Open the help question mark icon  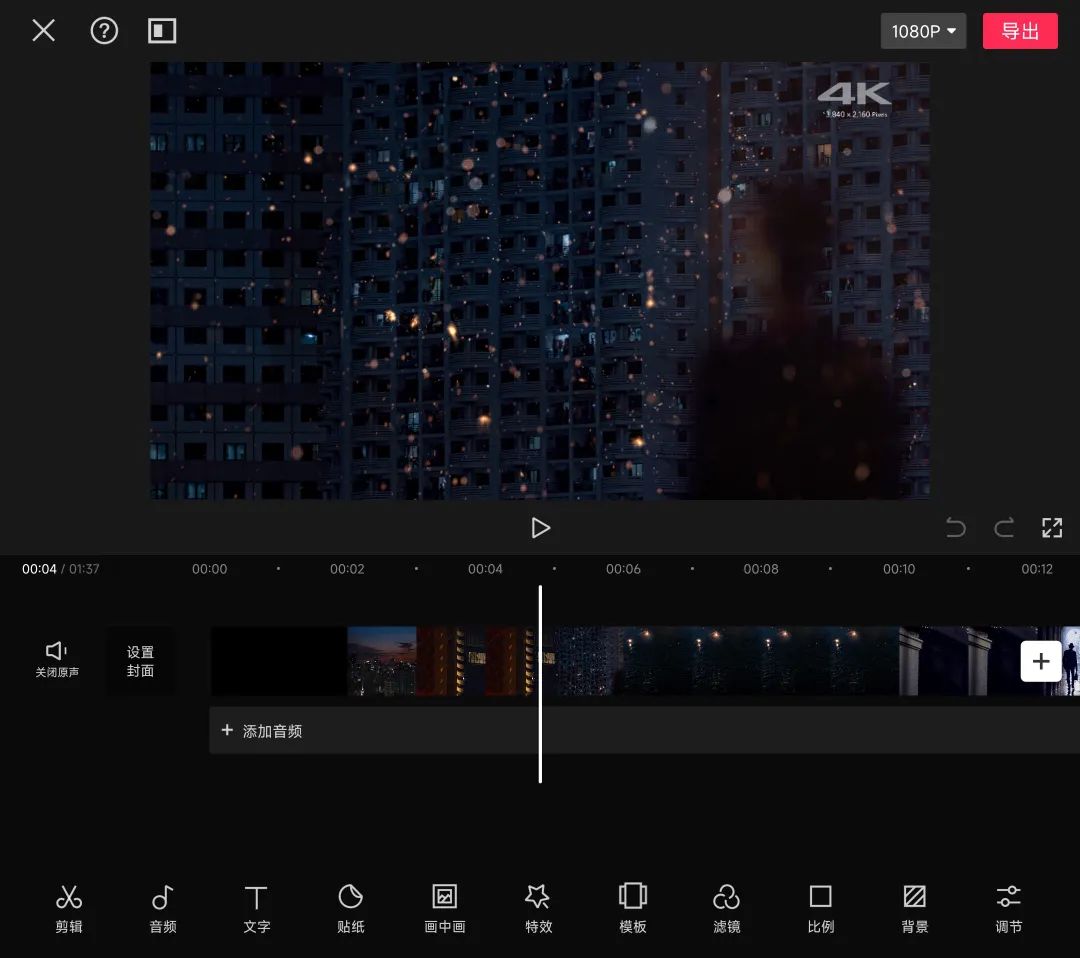coord(104,31)
